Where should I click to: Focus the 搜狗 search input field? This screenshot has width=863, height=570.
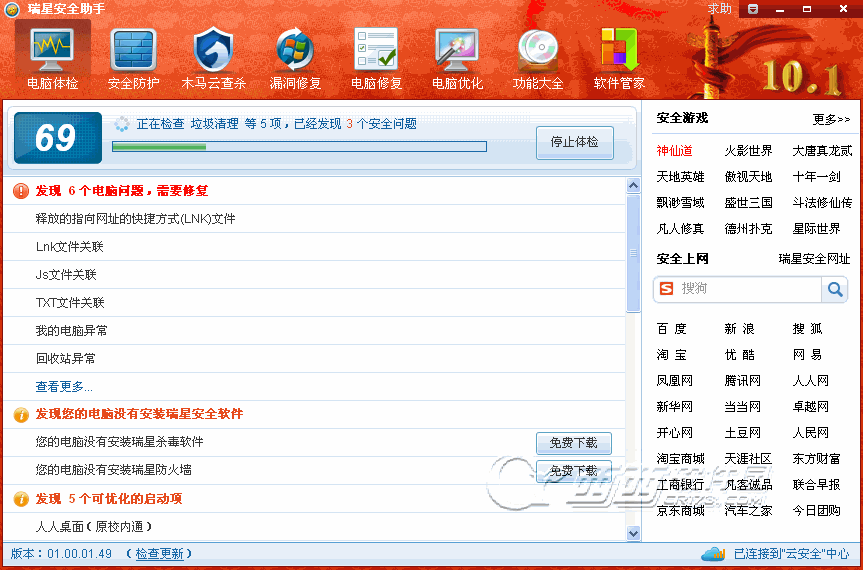click(x=749, y=289)
